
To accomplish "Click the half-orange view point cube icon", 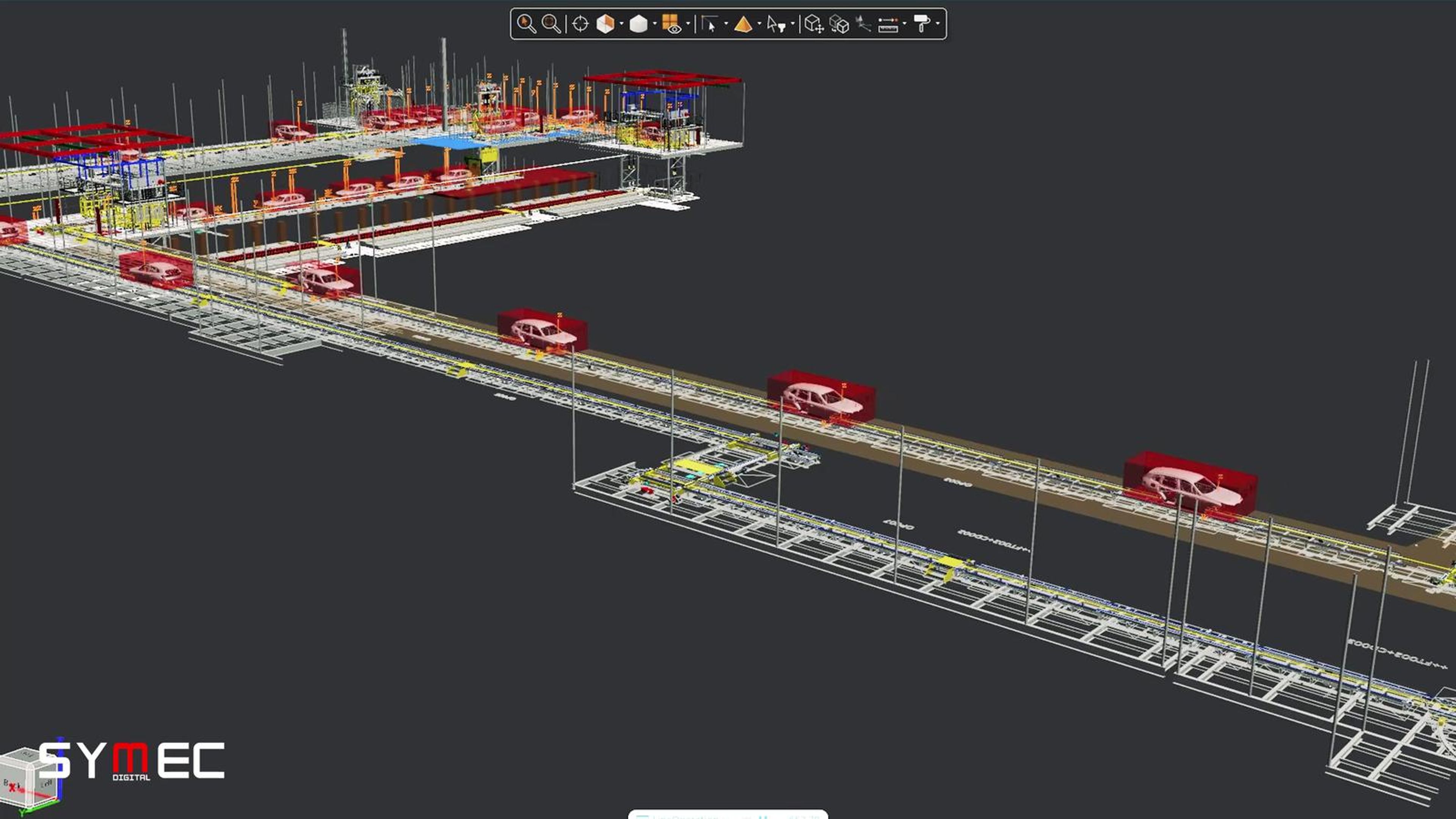I will coord(606,24).
